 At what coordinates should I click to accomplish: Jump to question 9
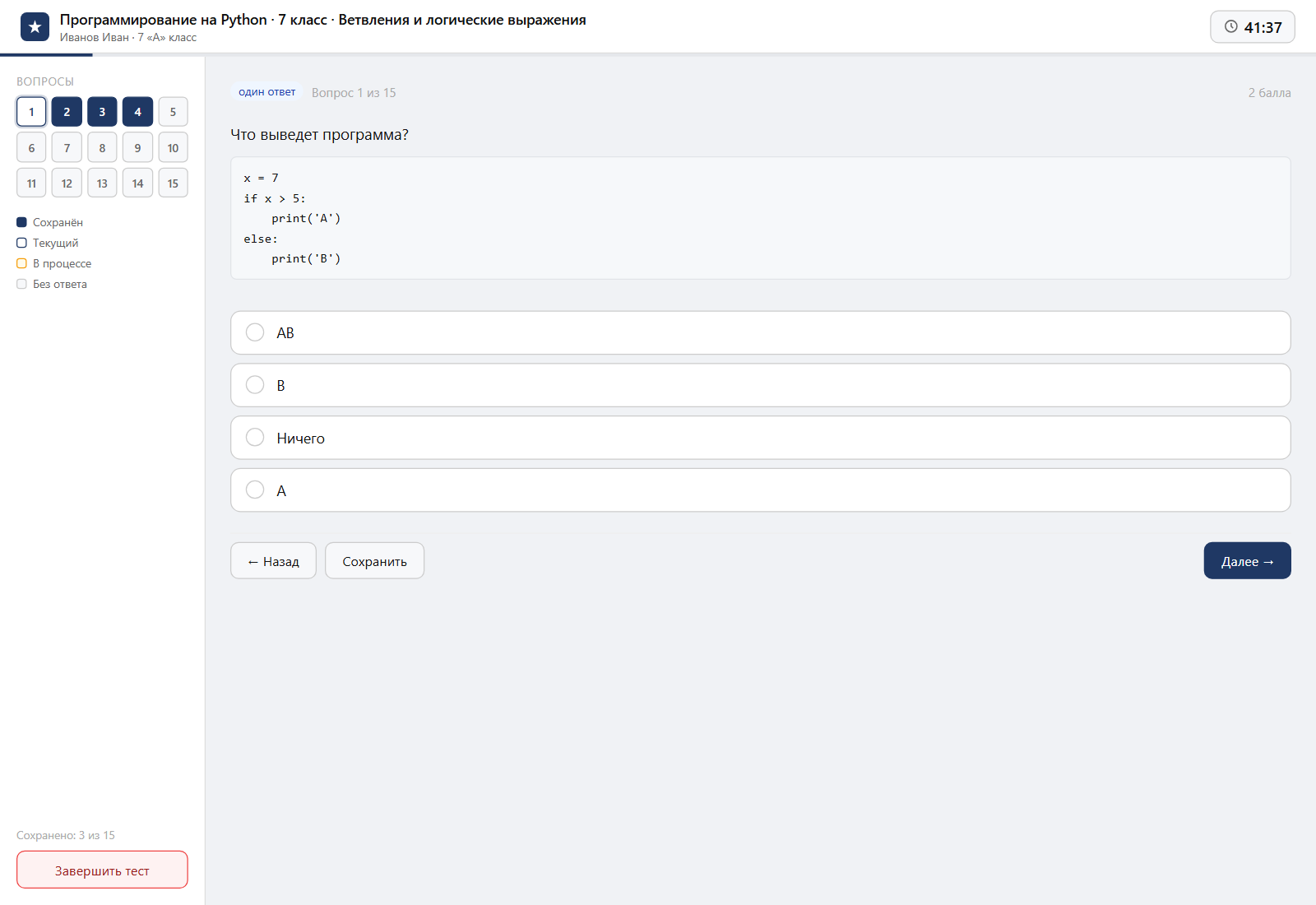point(137,148)
